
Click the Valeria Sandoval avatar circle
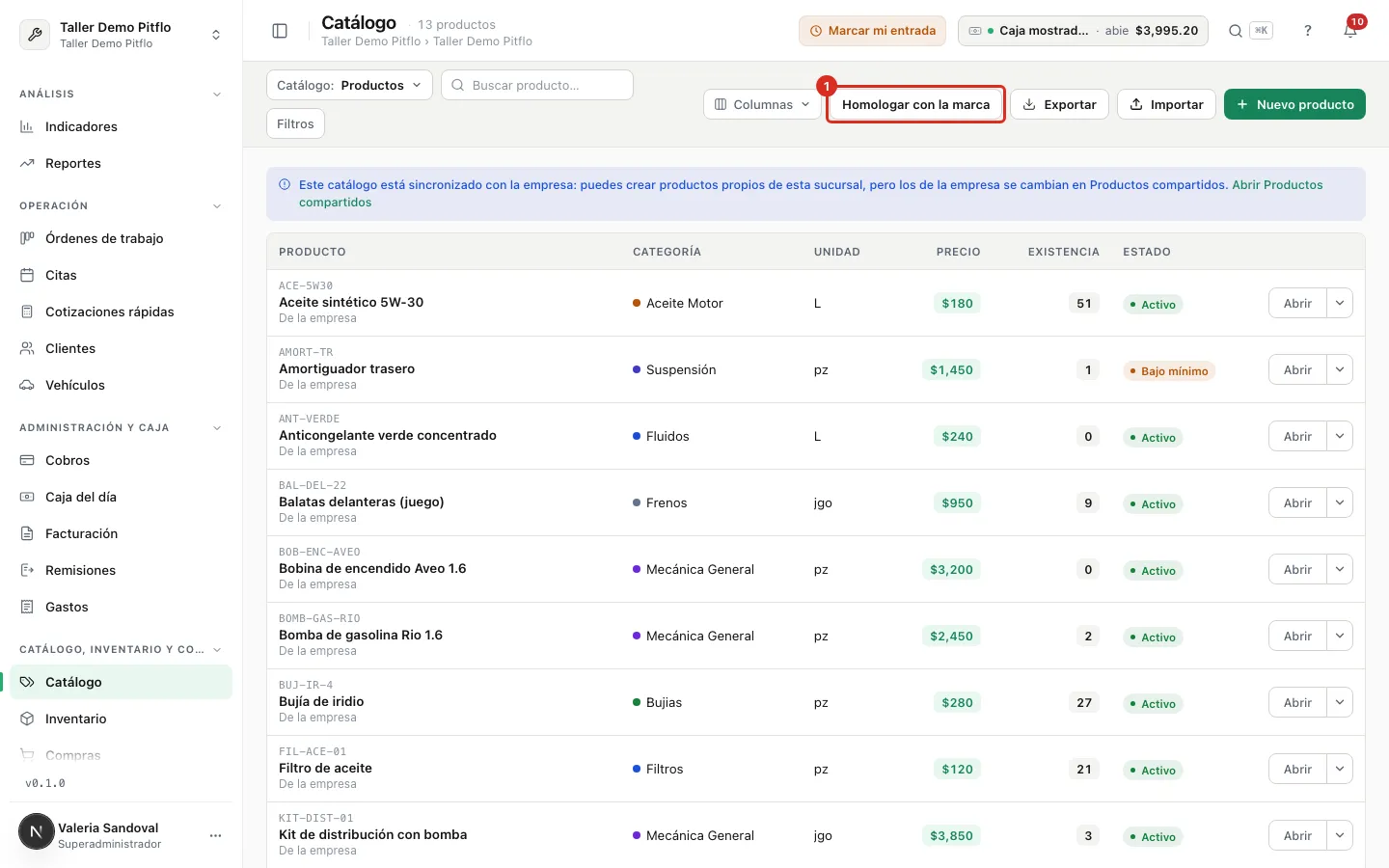37,831
